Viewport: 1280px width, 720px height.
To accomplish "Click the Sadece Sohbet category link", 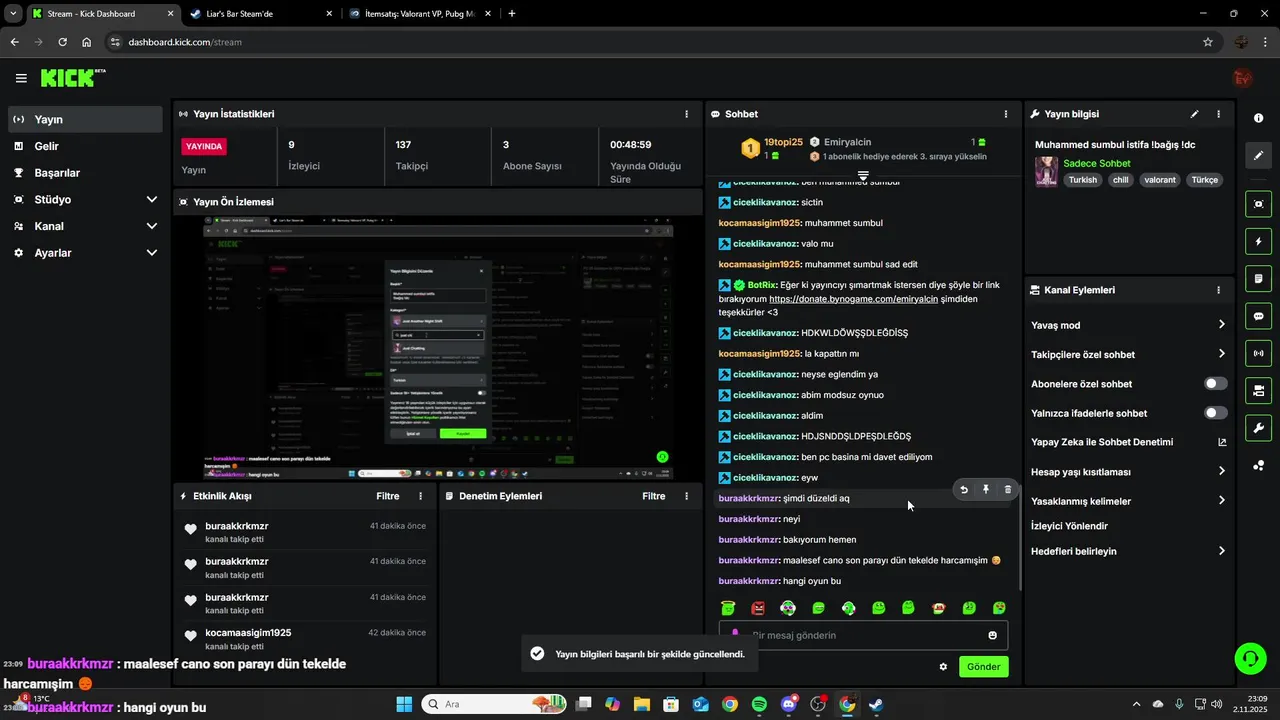I will (x=1097, y=163).
